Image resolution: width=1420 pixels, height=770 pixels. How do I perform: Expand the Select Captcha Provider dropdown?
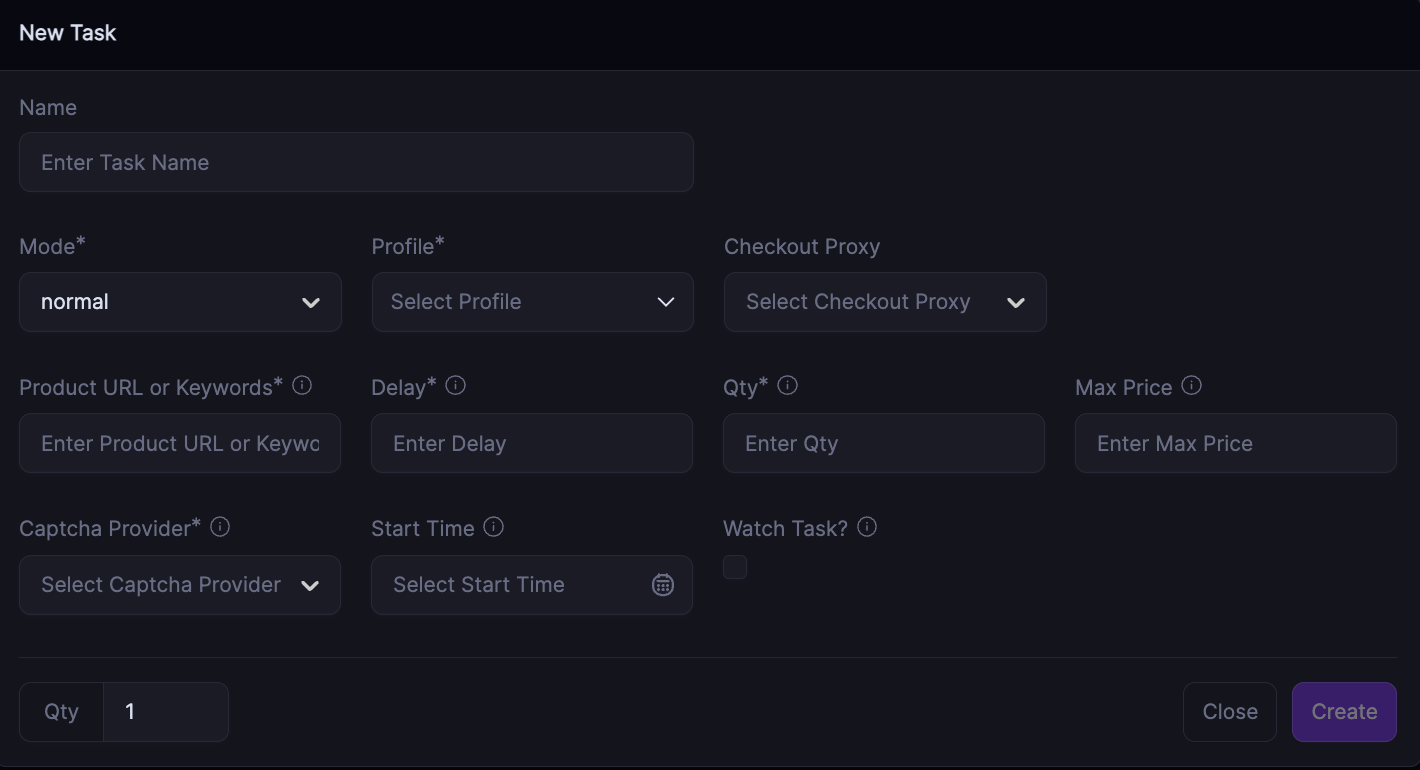point(180,585)
